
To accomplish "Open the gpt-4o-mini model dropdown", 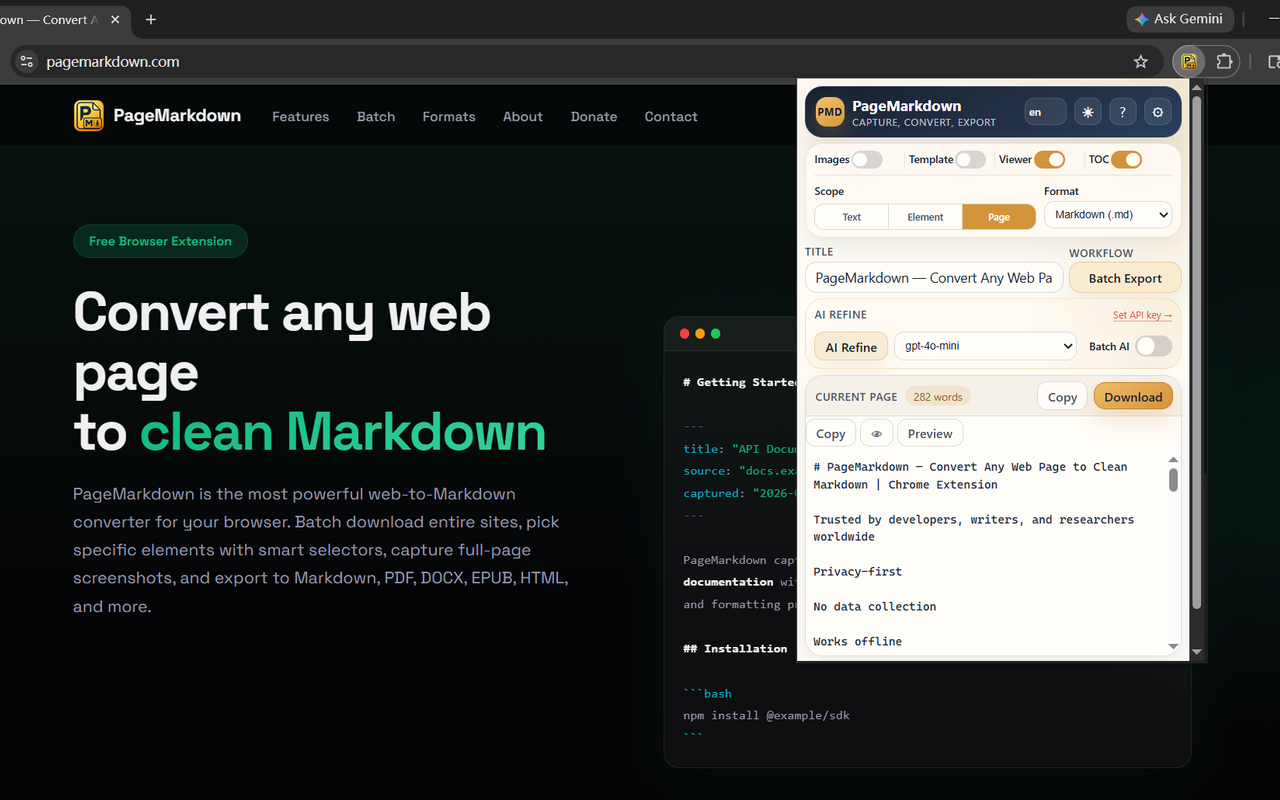I will point(985,346).
